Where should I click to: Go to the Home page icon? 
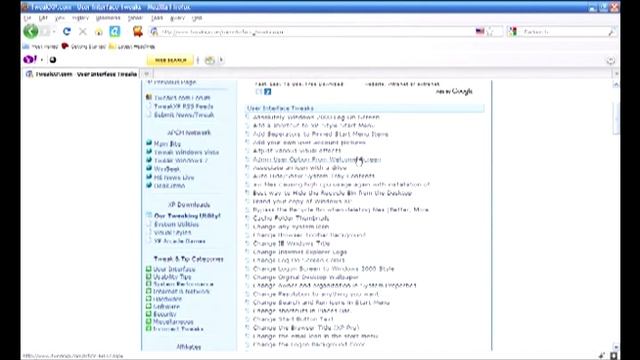[99, 32]
